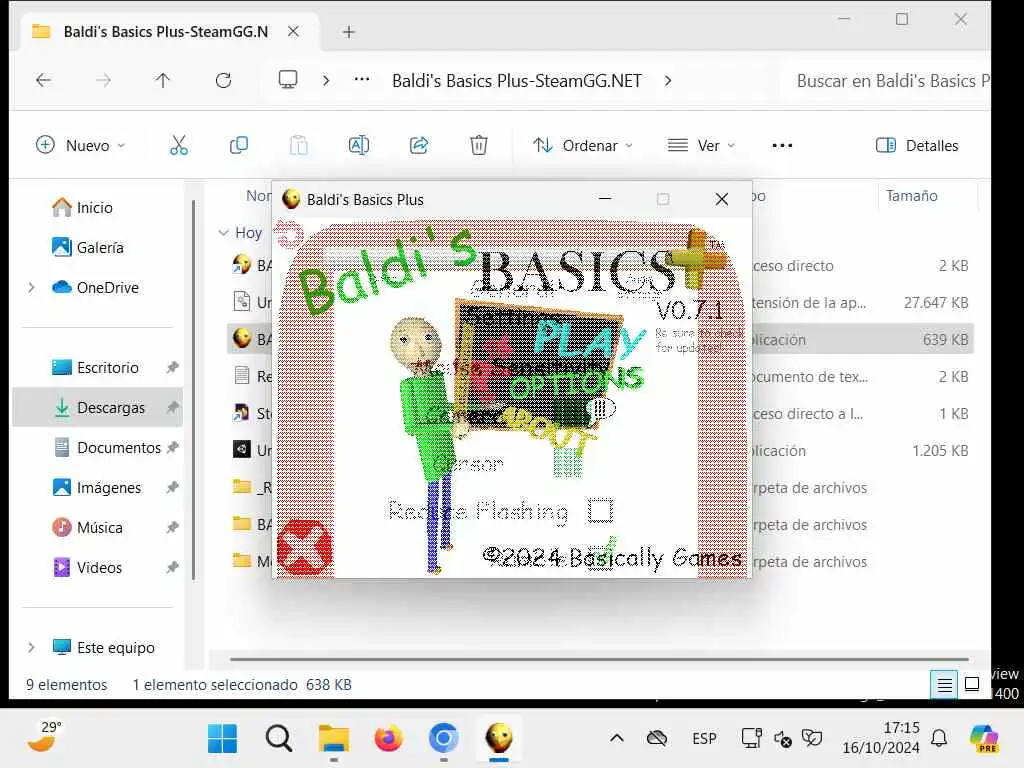This screenshot has width=1024, height=768.
Task: Show hidden breadcrumb path via ellipsis
Action: (x=362, y=80)
